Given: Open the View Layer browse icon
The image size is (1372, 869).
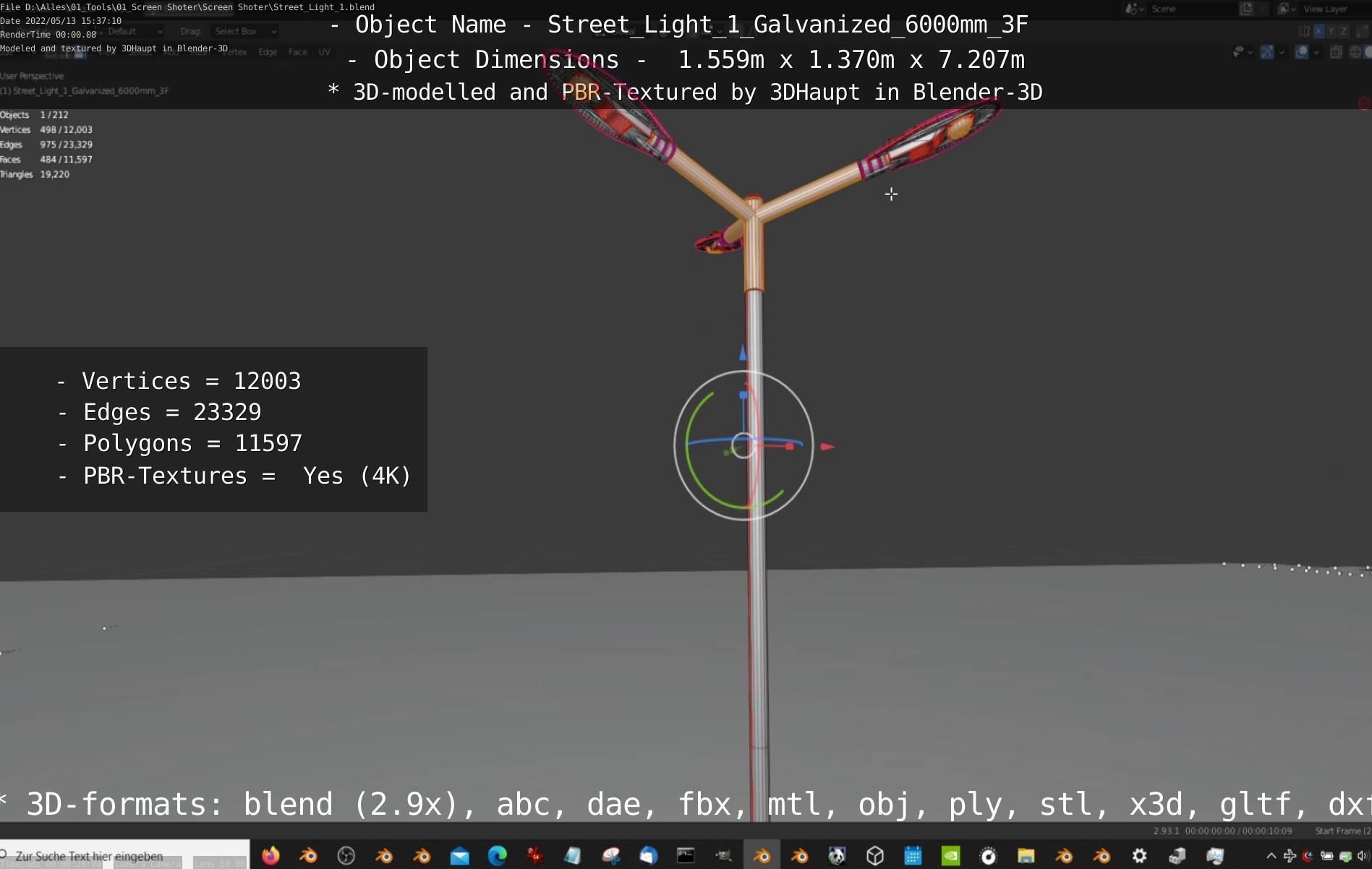Looking at the screenshot, I should [x=1286, y=9].
